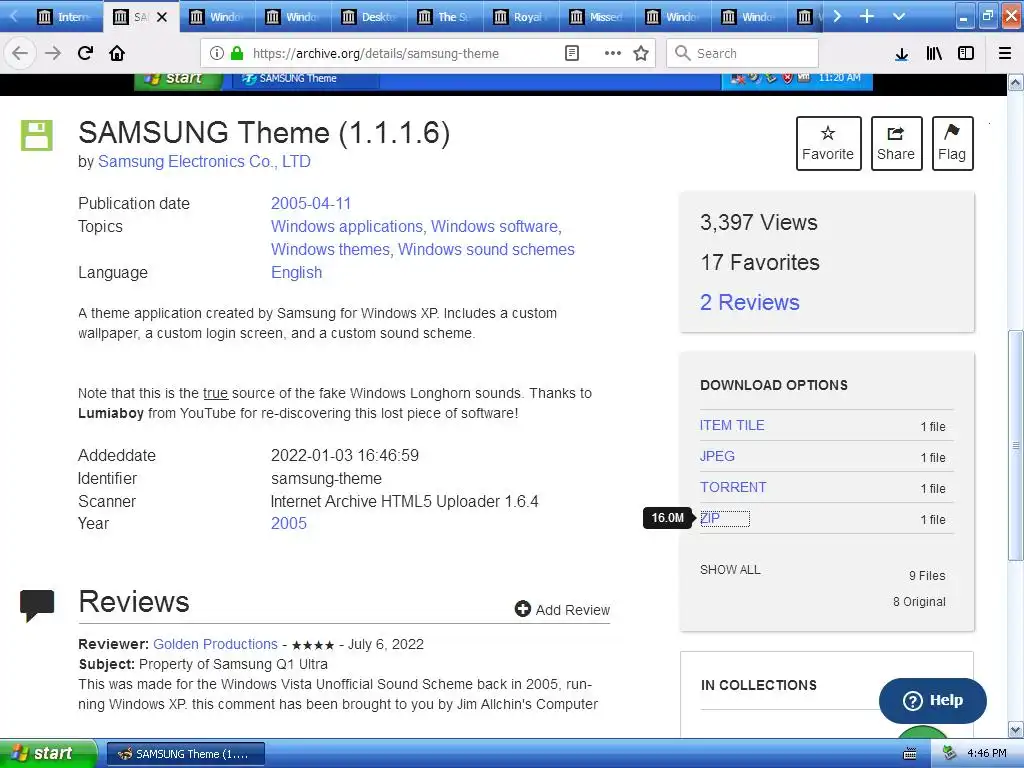Open the 2005 year link
The height and width of the screenshot is (768, 1024).
pos(289,523)
